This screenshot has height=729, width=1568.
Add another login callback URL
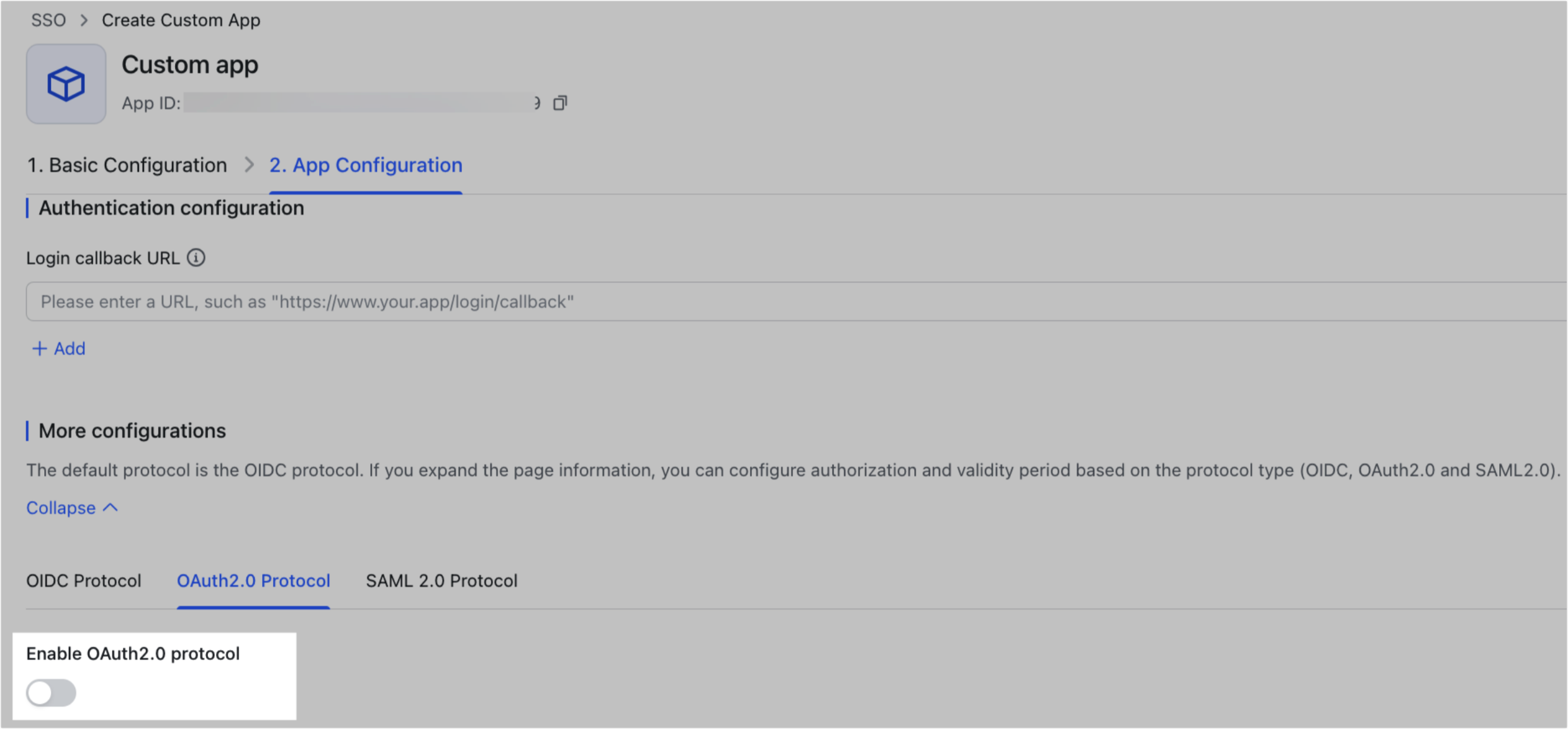(57, 348)
